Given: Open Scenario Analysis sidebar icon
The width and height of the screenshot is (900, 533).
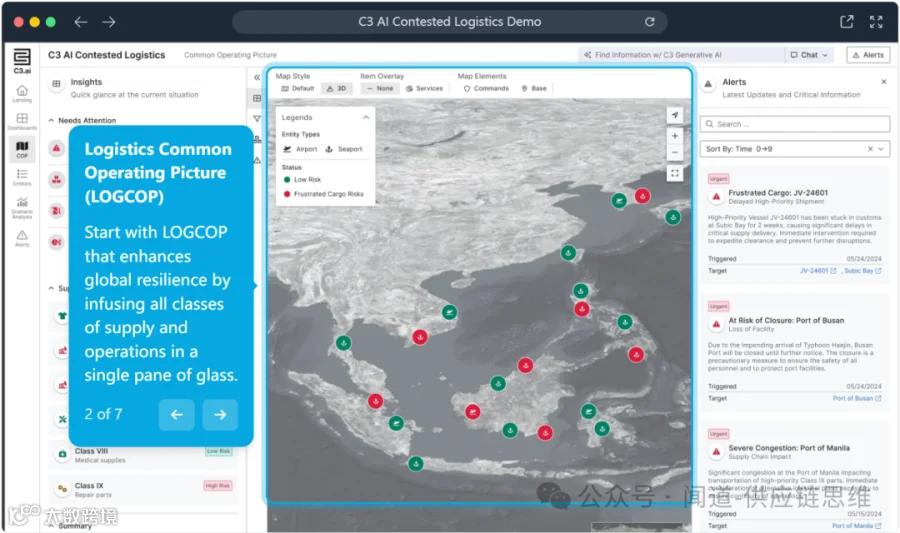Looking at the screenshot, I should pos(22,208).
